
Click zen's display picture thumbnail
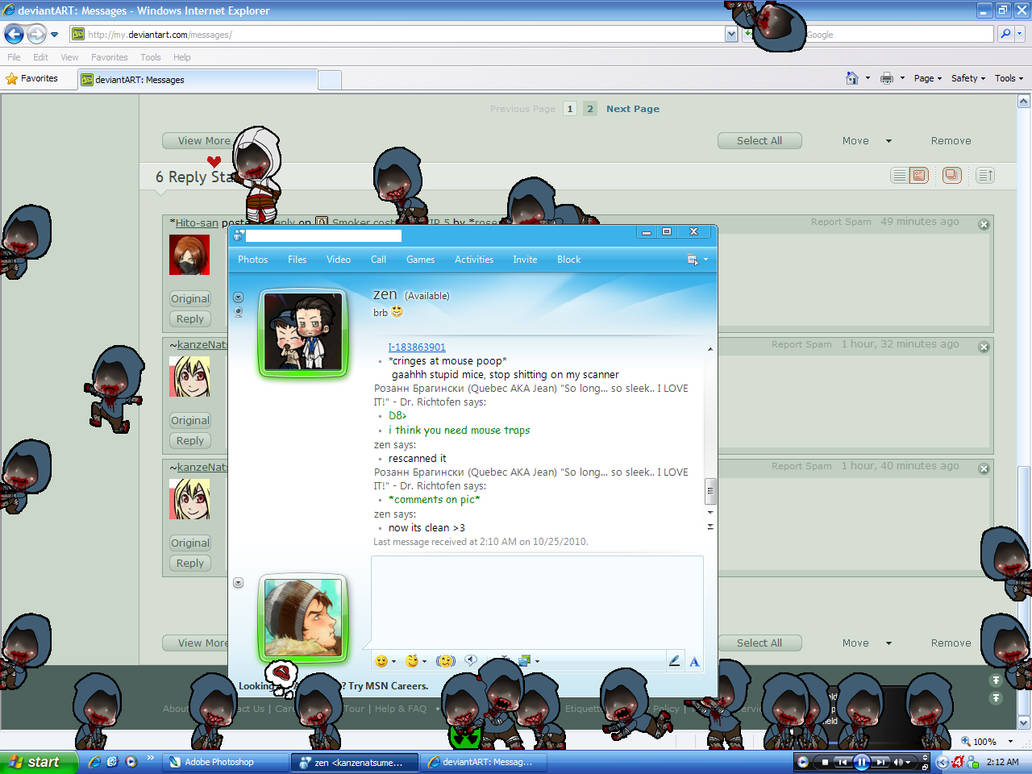pos(303,332)
